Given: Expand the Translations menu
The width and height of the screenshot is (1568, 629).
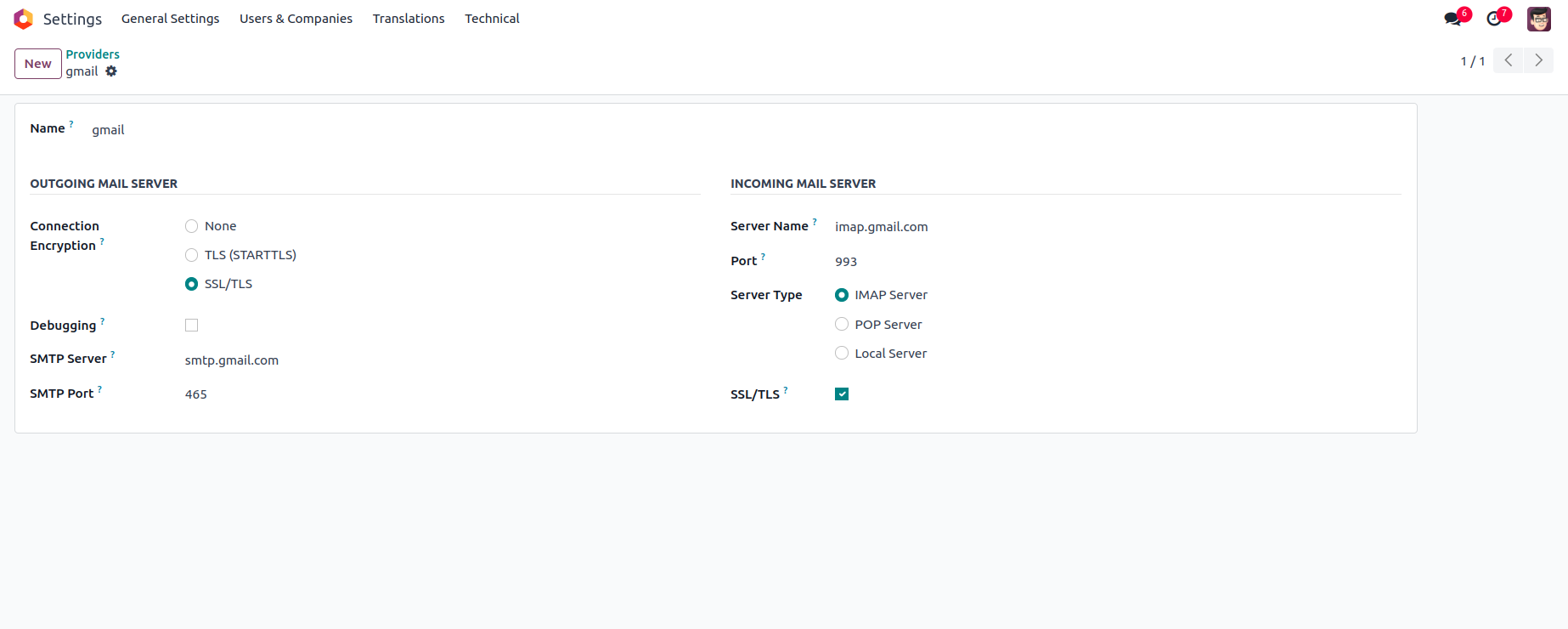Looking at the screenshot, I should pos(409,19).
